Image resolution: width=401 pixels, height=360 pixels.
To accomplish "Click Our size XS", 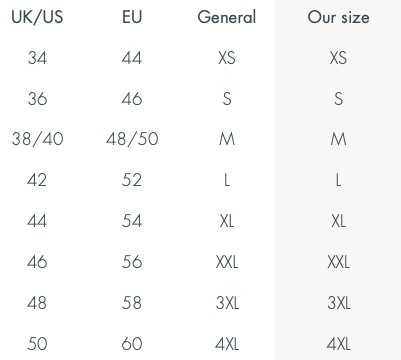I will pos(338,58).
